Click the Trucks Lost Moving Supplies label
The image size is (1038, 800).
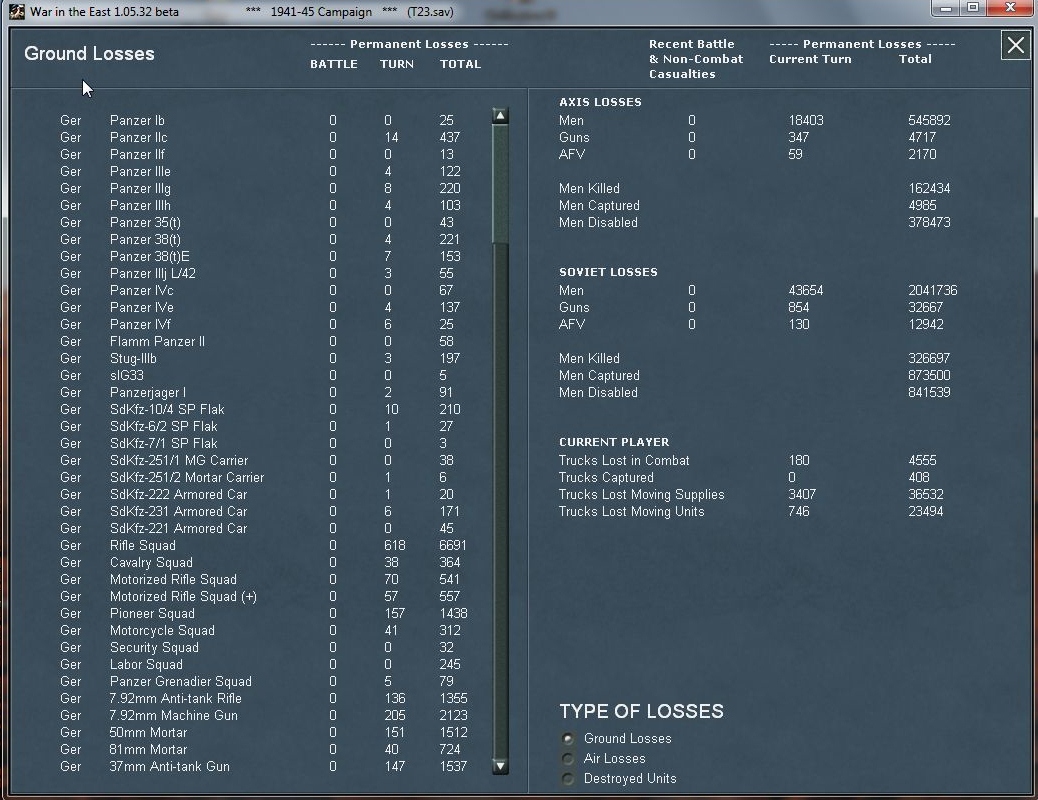641,495
